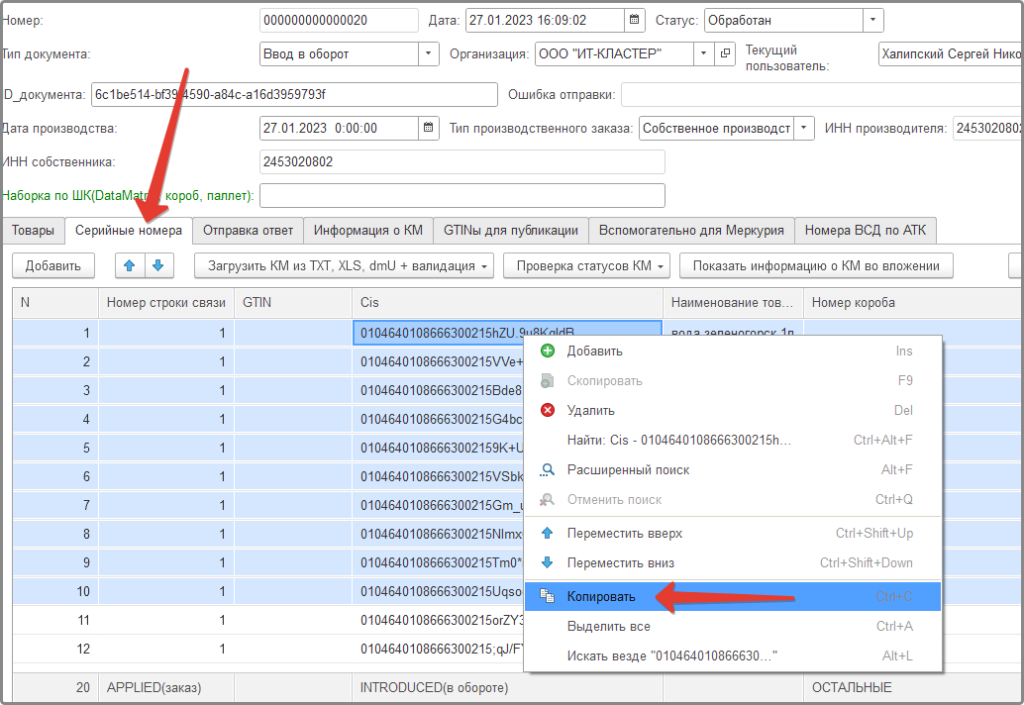Select Найти: Cis context menu entry
Screen dimensions: 1024x705
coord(733,440)
